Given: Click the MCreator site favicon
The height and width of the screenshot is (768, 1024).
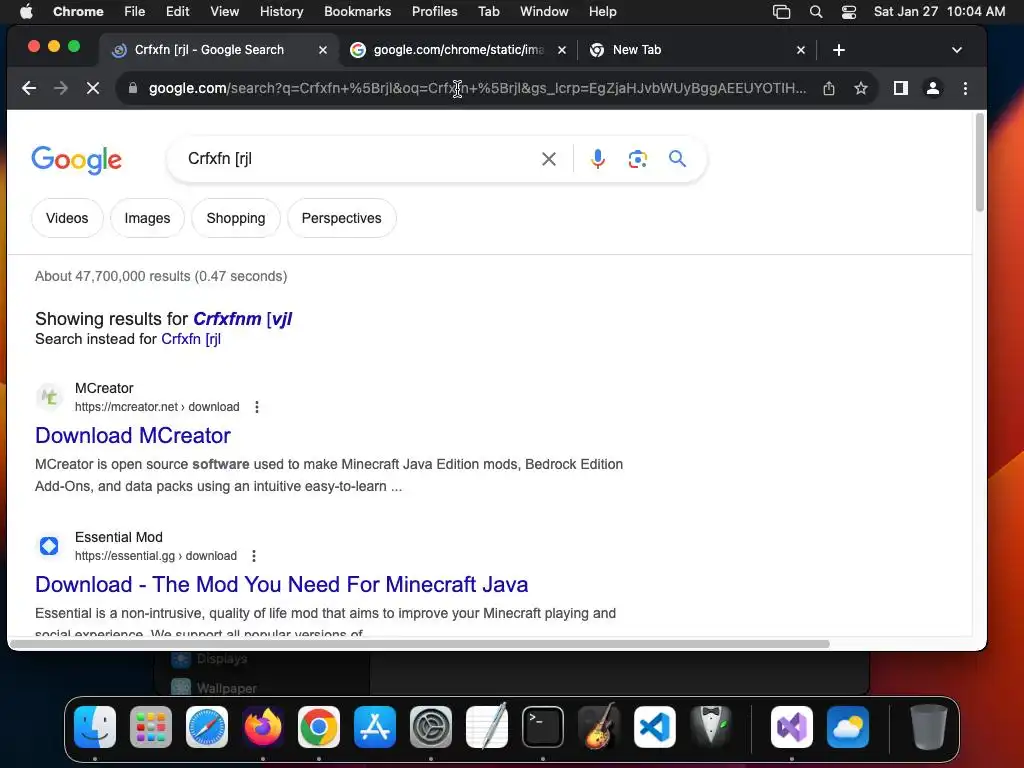Looking at the screenshot, I should click(x=49, y=396).
